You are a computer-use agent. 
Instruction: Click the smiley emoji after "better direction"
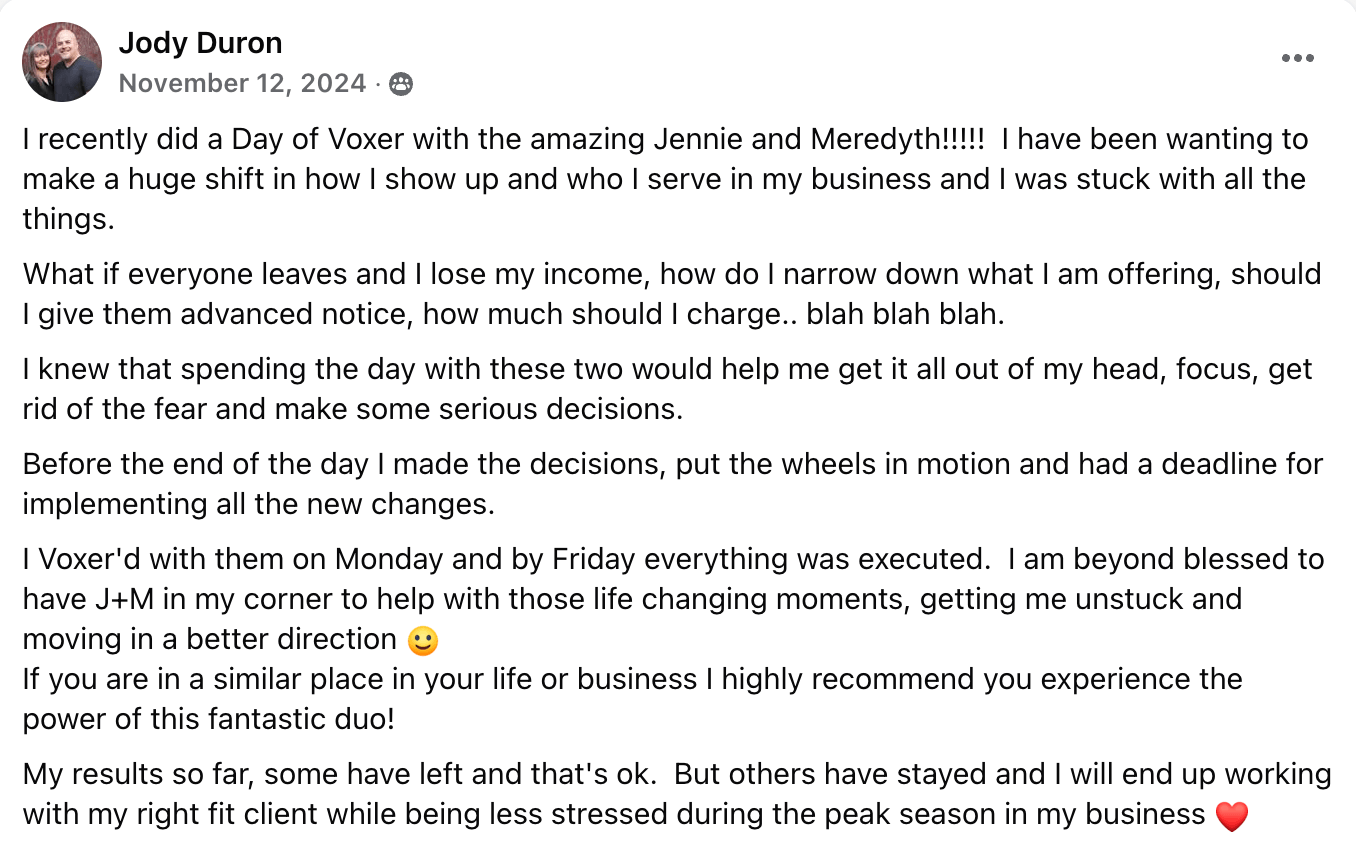(x=423, y=640)
